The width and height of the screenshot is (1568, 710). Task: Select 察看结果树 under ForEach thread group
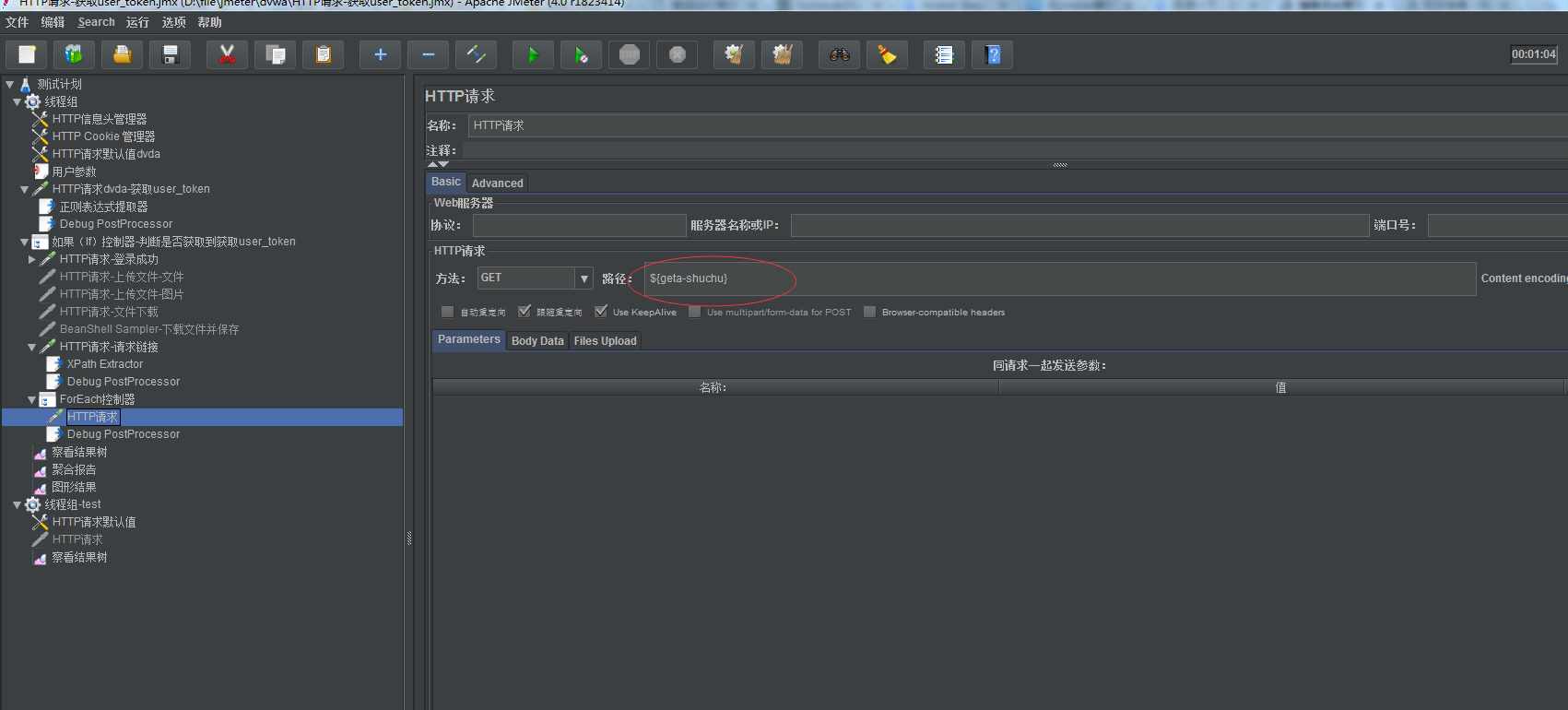79,452
